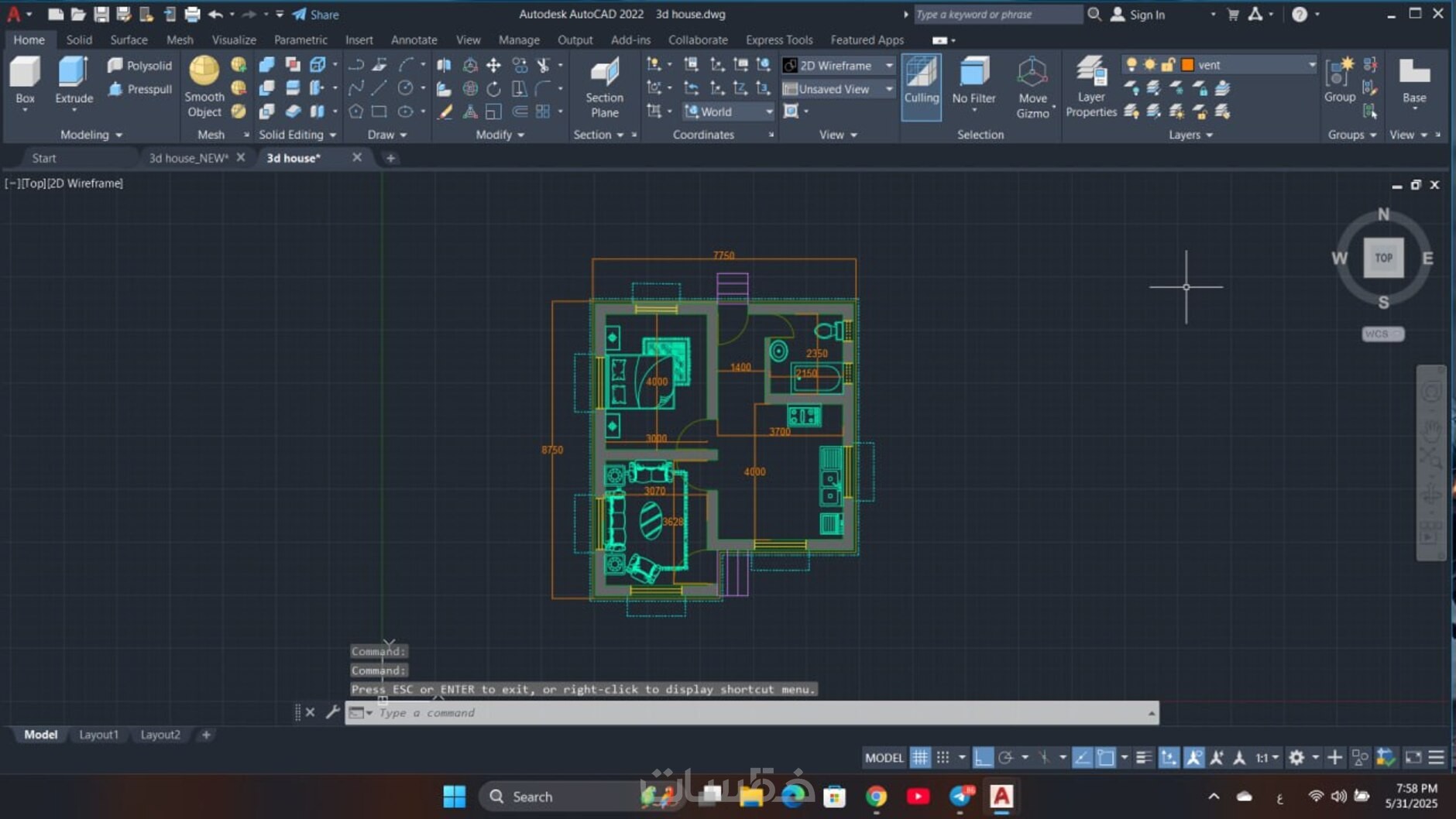Toggle ortho mode in status bar

point(983,758)
